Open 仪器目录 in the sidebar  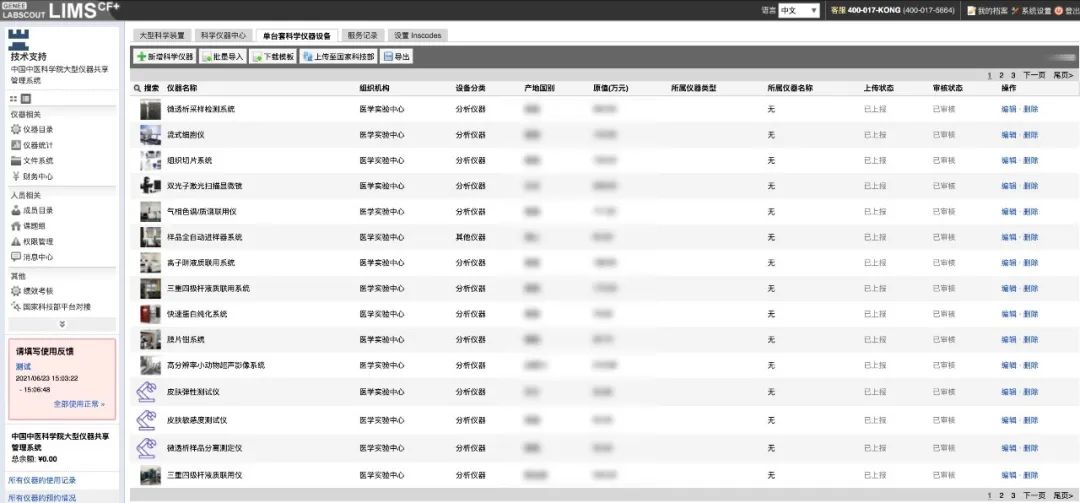(38, 129)
